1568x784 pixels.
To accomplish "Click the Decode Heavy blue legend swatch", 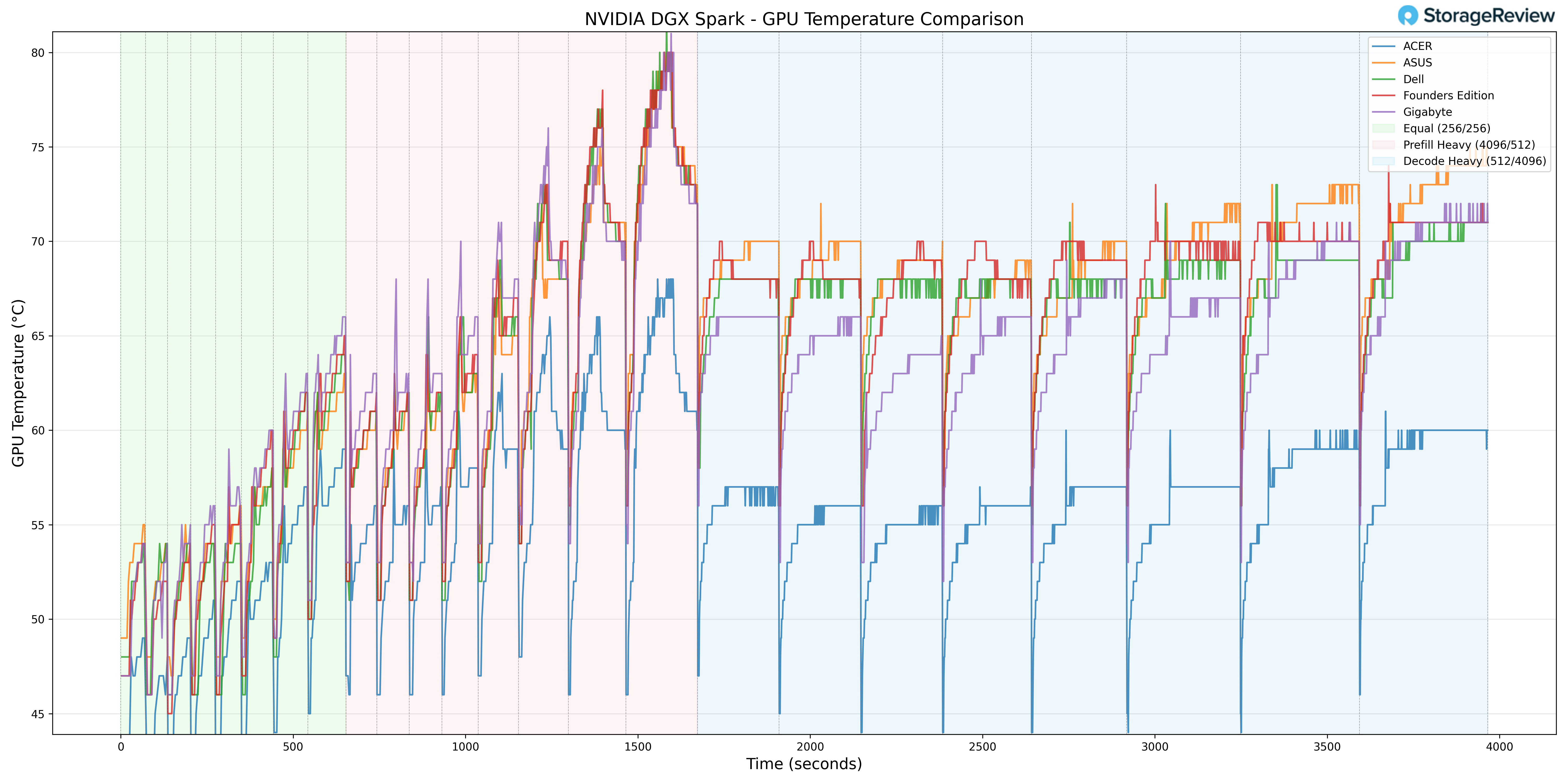I will pyautogui.click(x=1383, y=161).
